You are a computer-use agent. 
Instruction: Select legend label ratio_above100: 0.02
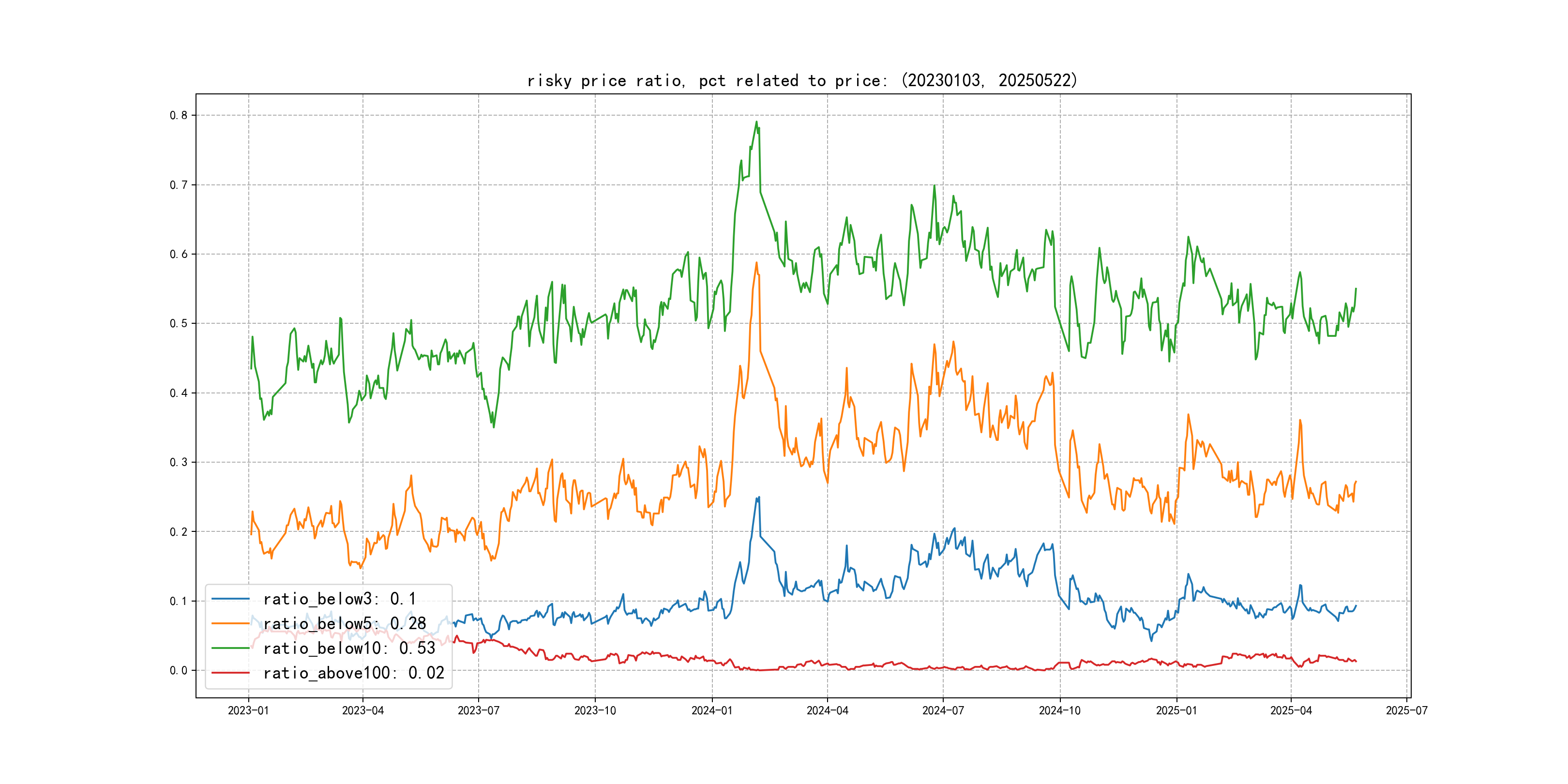(354, 673)
